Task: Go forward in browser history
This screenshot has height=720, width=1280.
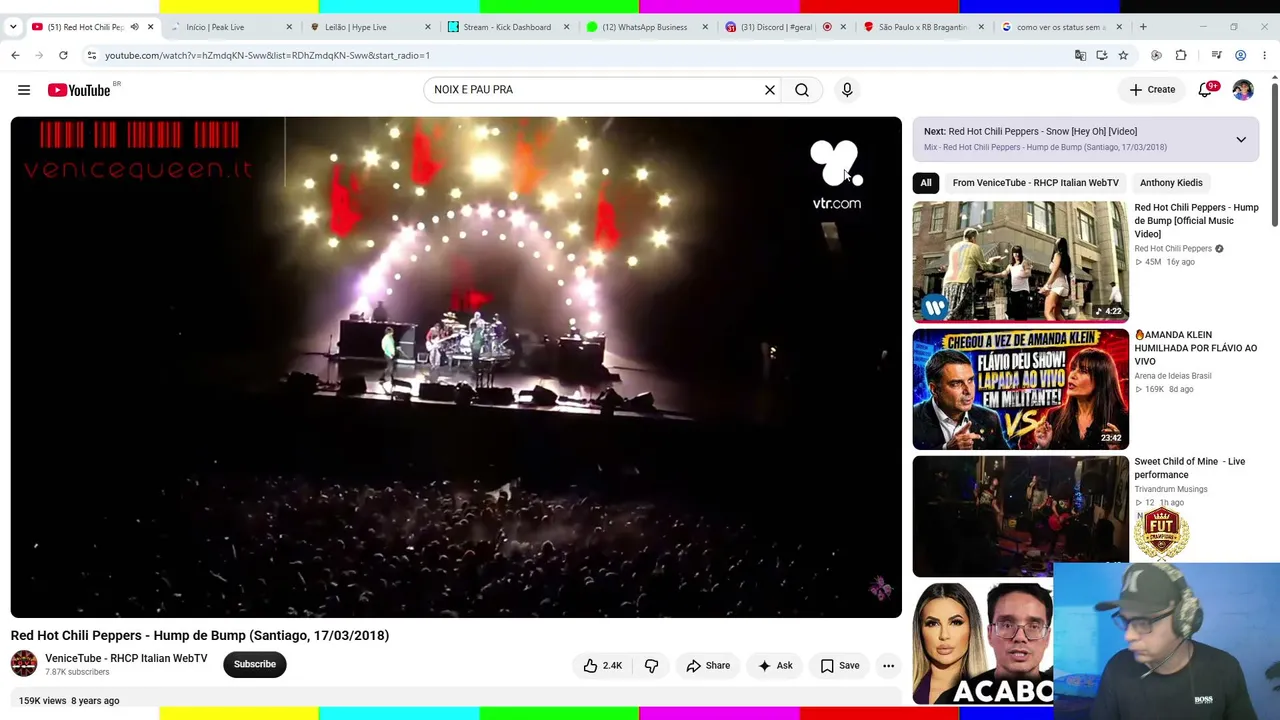Action: (39, 55)
